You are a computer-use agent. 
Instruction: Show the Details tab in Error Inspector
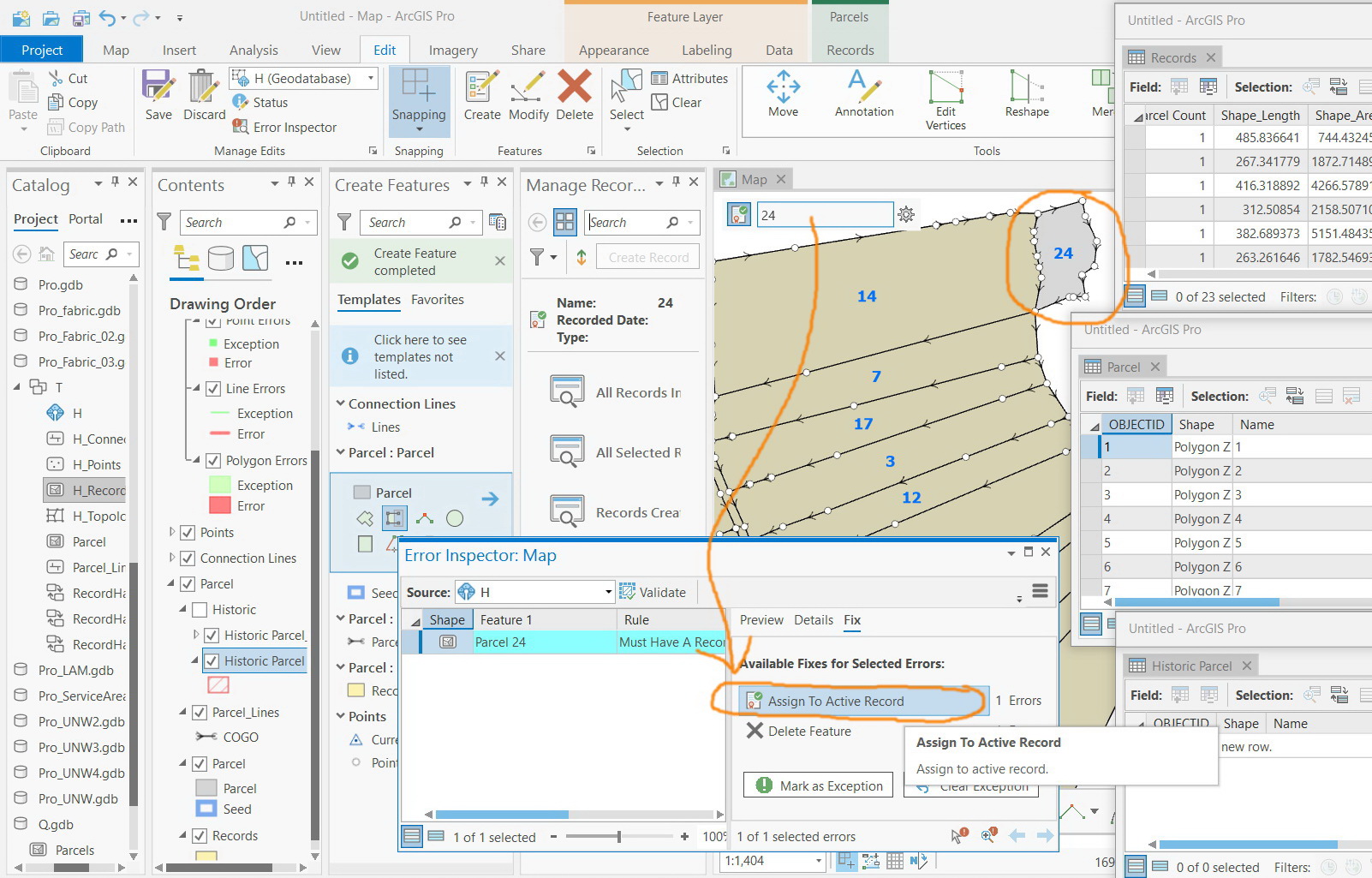814,620
